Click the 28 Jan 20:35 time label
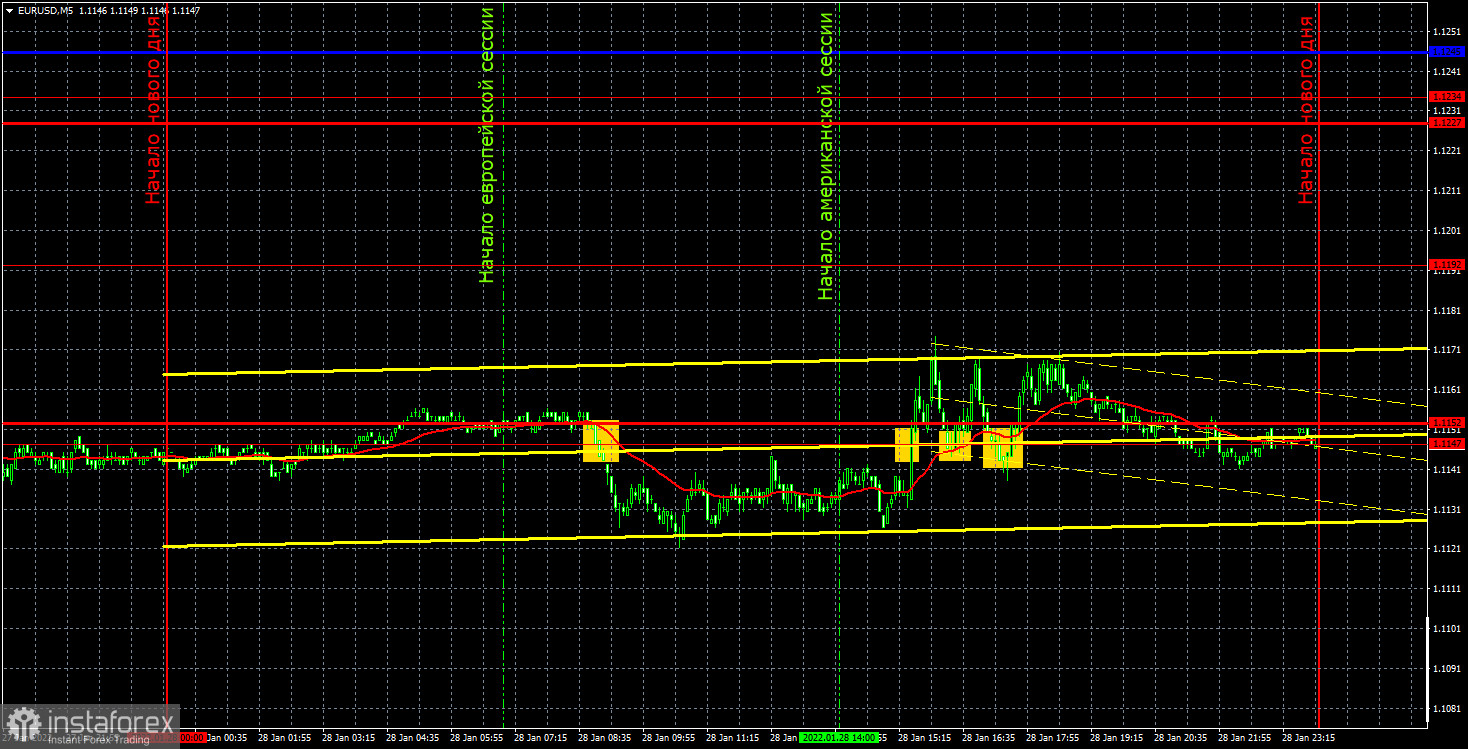 click(x=1179, y=737)
